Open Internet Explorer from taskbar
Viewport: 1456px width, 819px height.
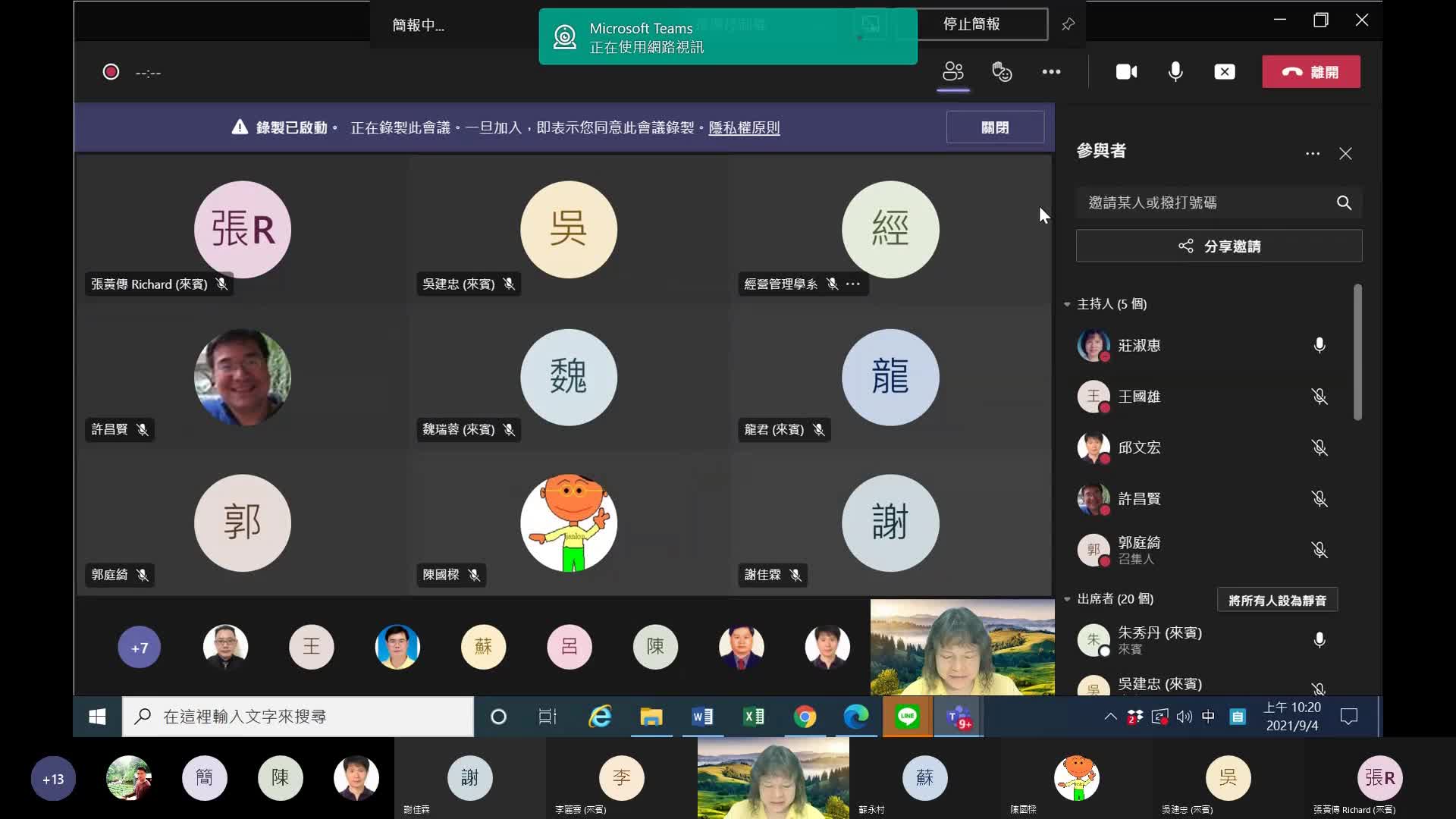pyautogui.click(x=600, y=717)
